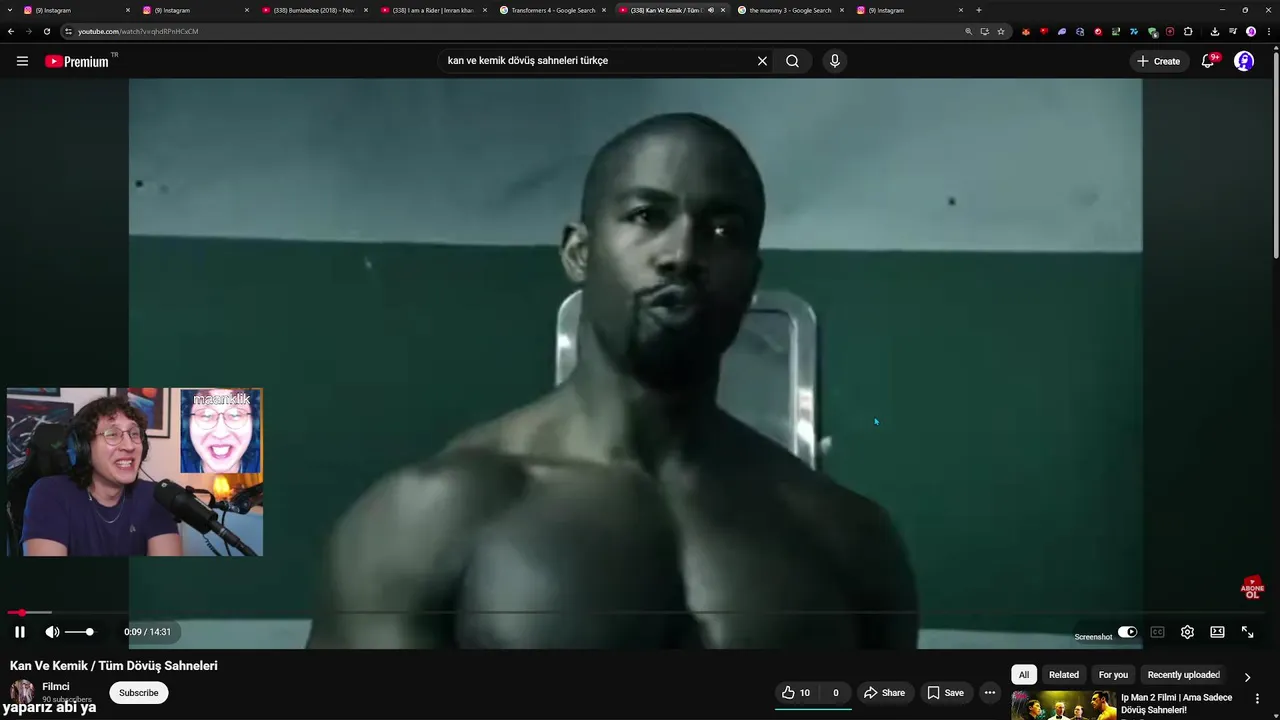Save the video to a playlist
This screenshot has width=1280, height=720.
945,693
